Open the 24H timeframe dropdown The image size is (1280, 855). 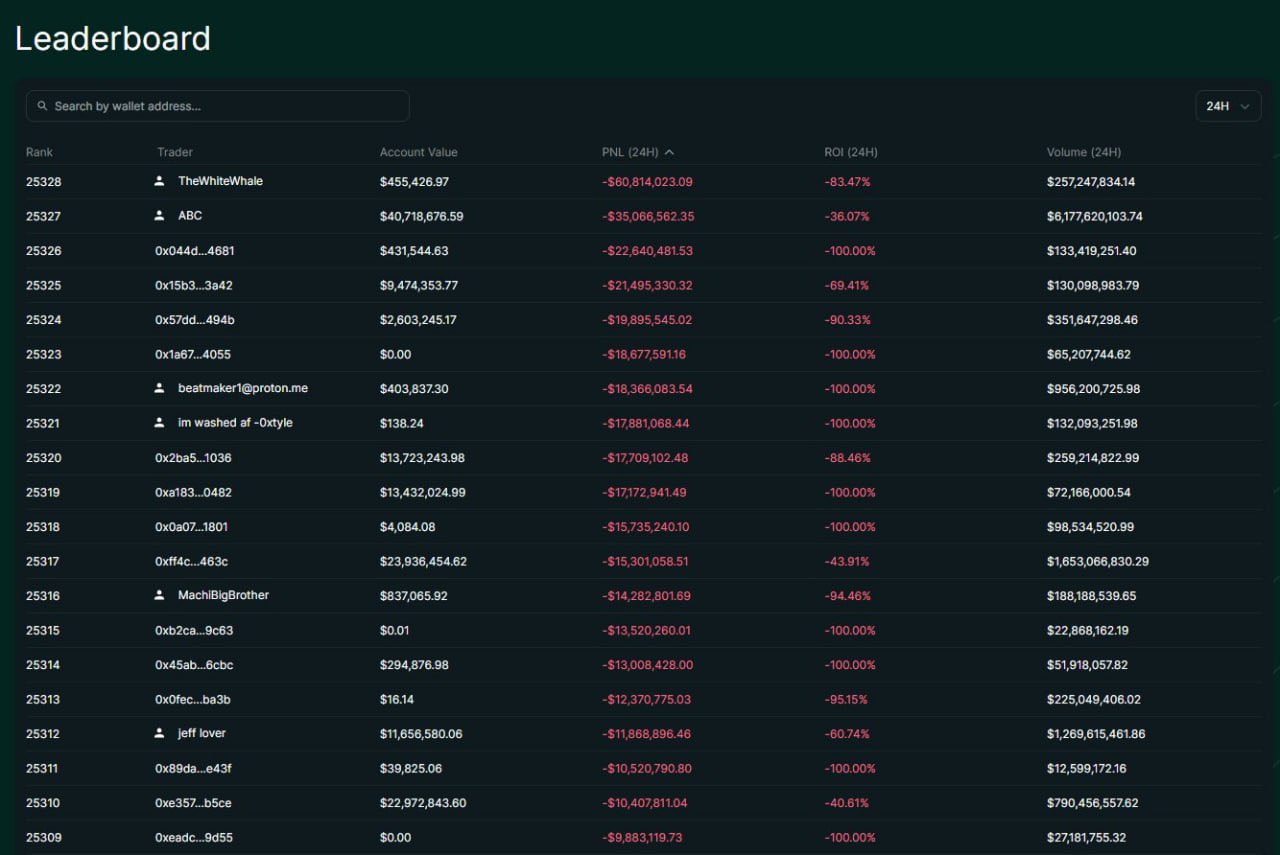tap(1228, 106)
